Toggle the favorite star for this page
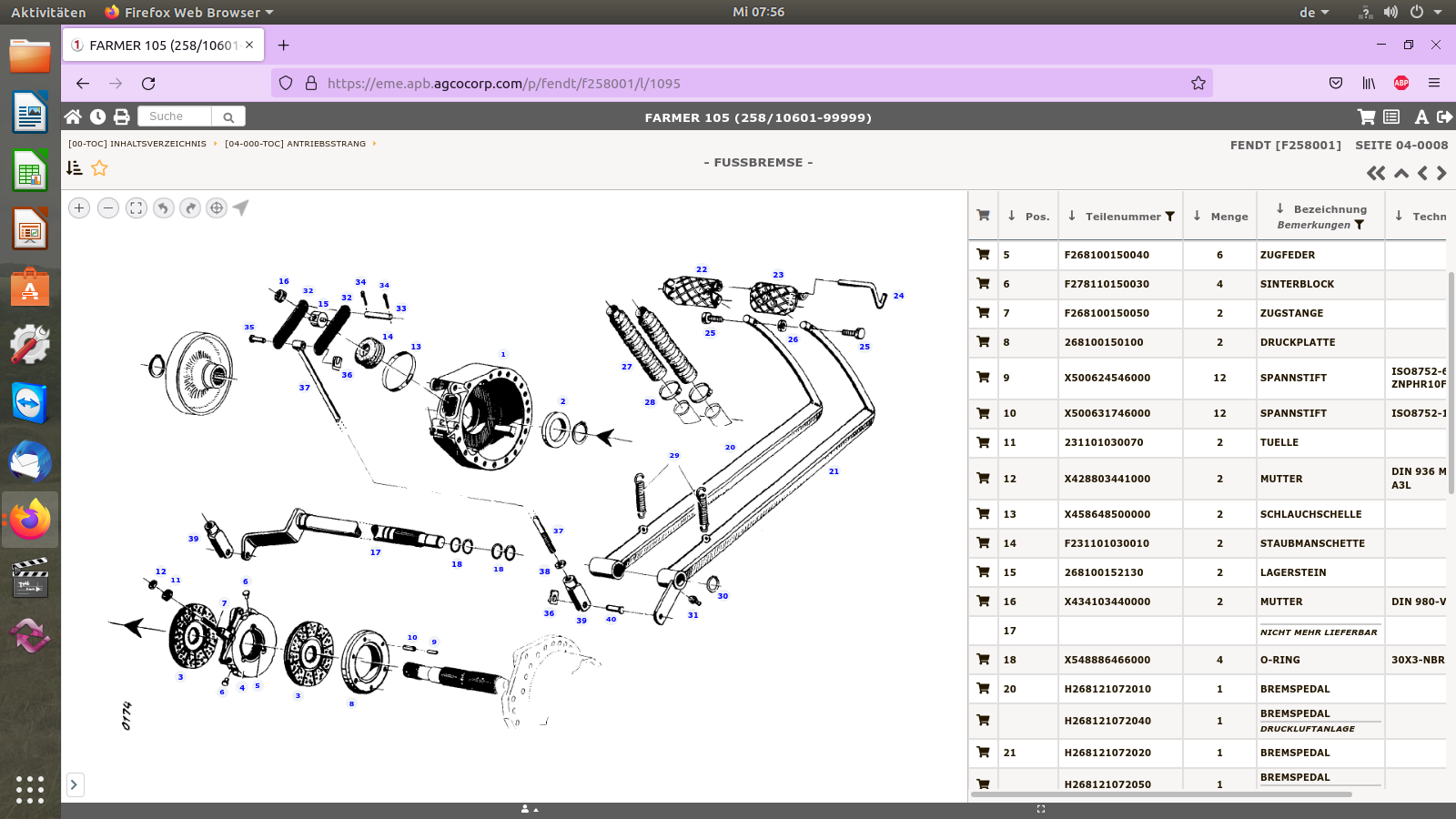 point(99,168)
